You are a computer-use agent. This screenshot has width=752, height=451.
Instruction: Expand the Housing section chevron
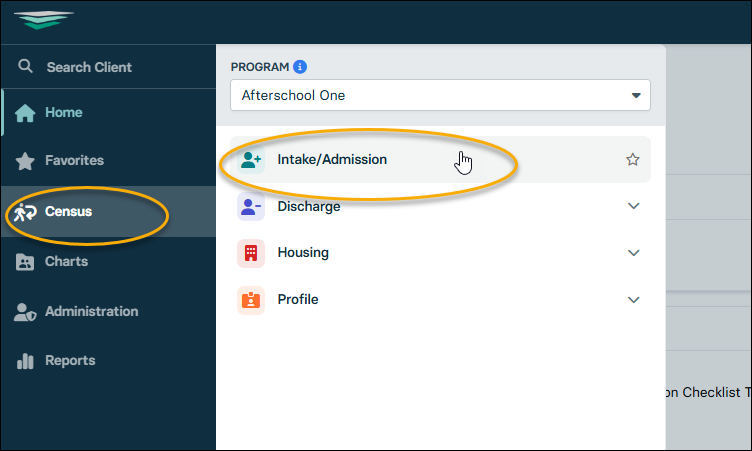click(632, 253)
